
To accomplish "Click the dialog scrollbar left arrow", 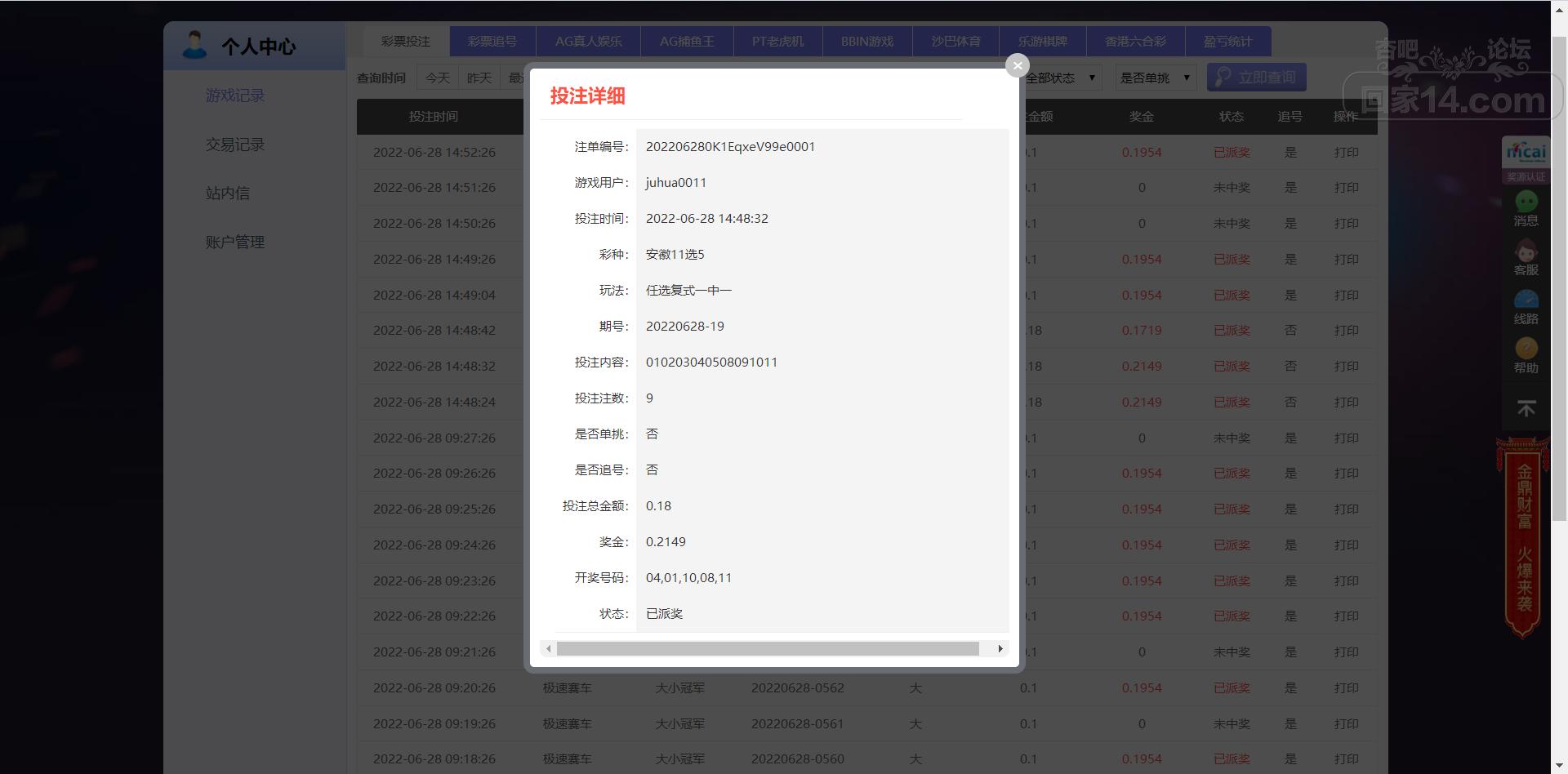I will [549, 649].
